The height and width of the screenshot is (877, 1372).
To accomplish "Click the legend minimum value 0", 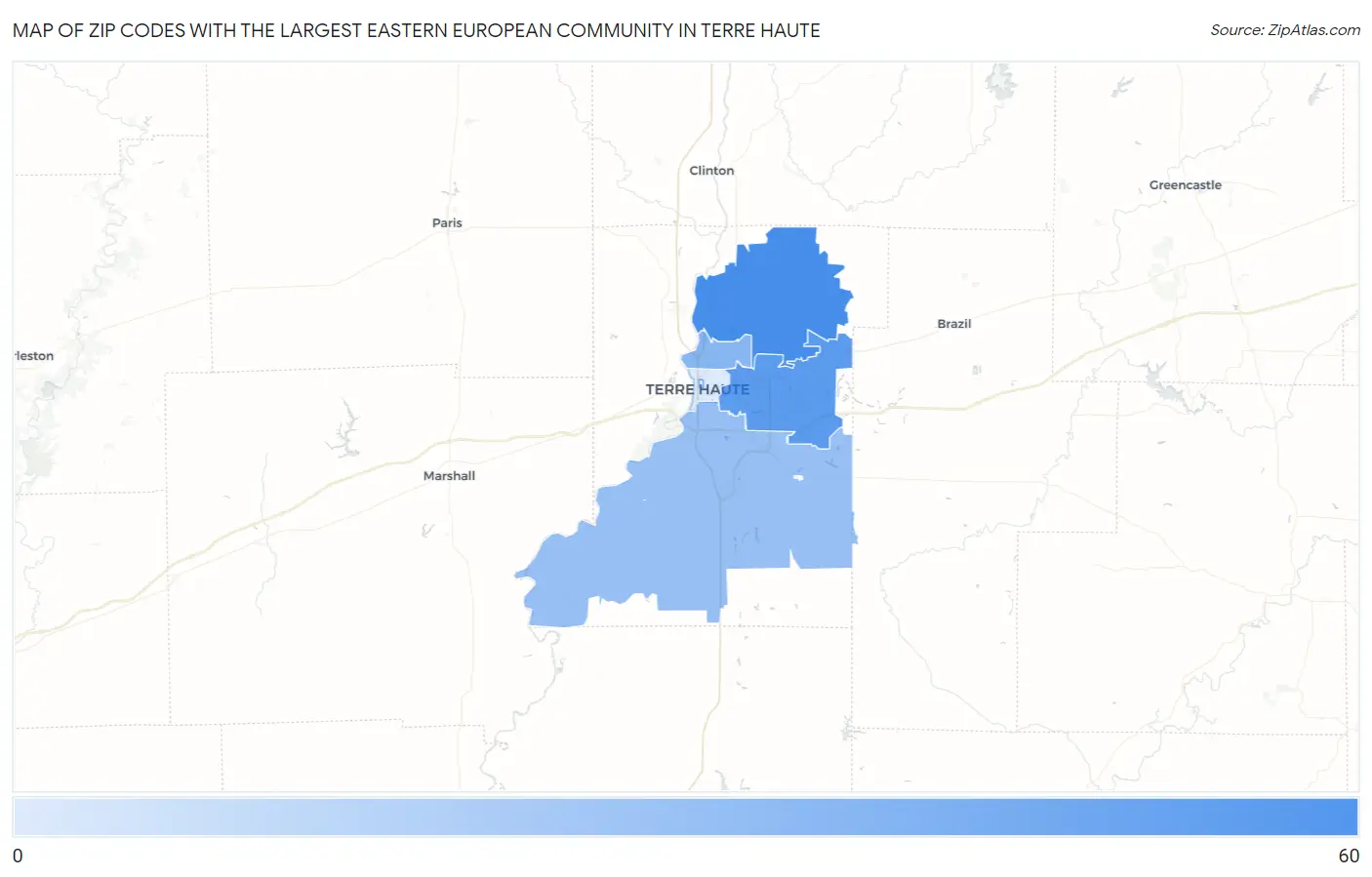I will (18, 856).
